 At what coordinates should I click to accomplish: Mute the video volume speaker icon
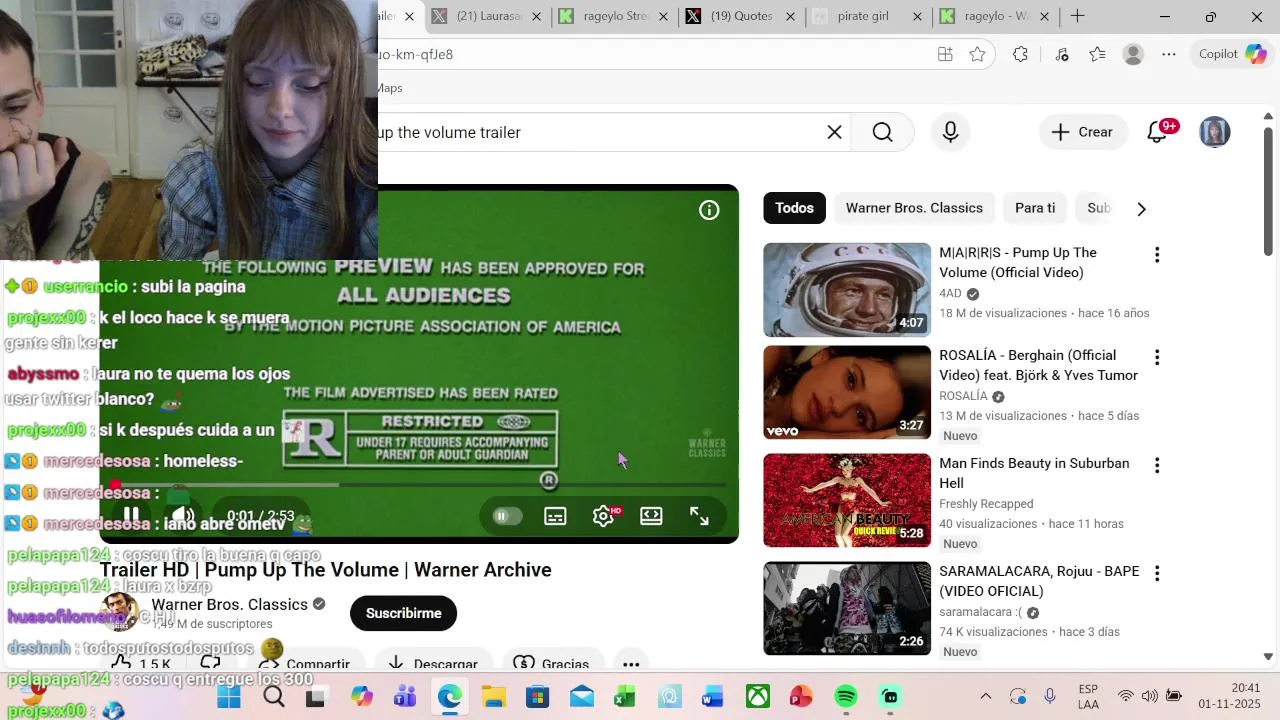182,517
